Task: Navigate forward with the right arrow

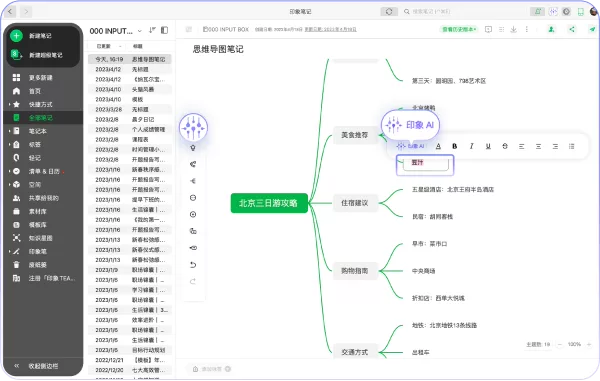Action: tap(26, 12)
